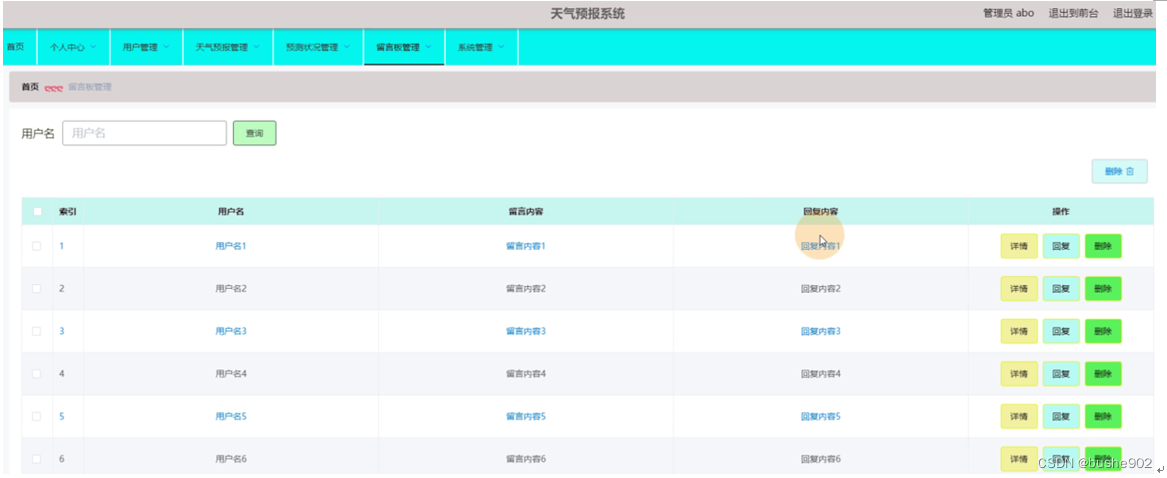Expand the 留言板管理 menu
This screenshot has width=1167, height=478.
(404, 47)
